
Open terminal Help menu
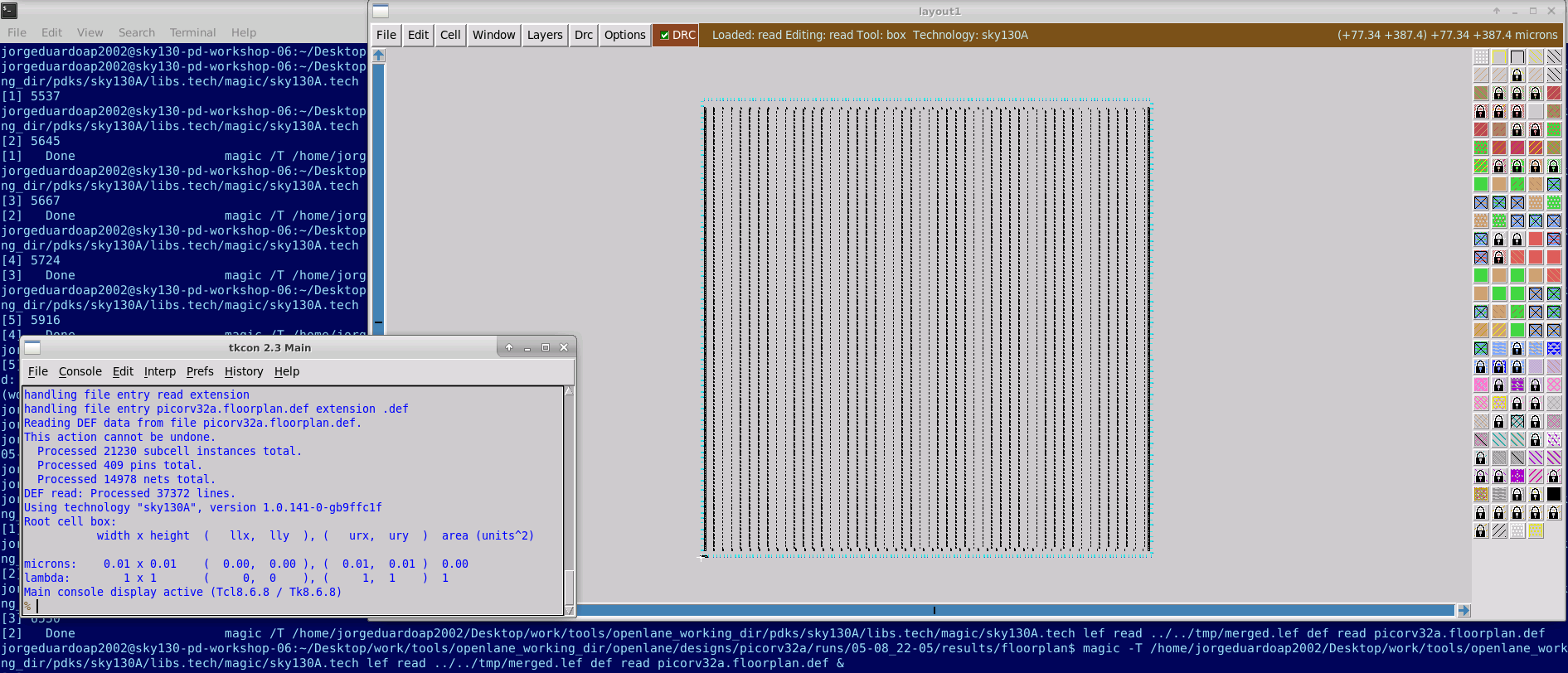pyautogui.click(x=244, y=32)
